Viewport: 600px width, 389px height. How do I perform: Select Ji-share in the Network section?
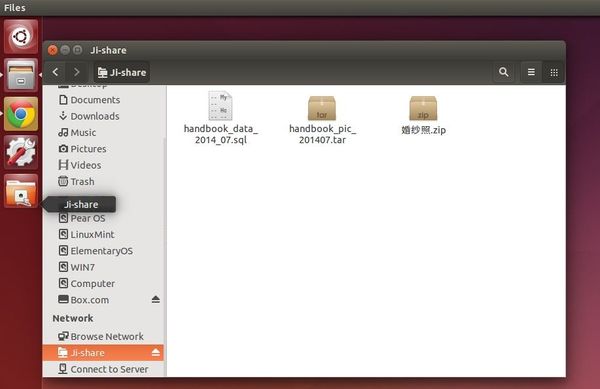tap(104, 353)
